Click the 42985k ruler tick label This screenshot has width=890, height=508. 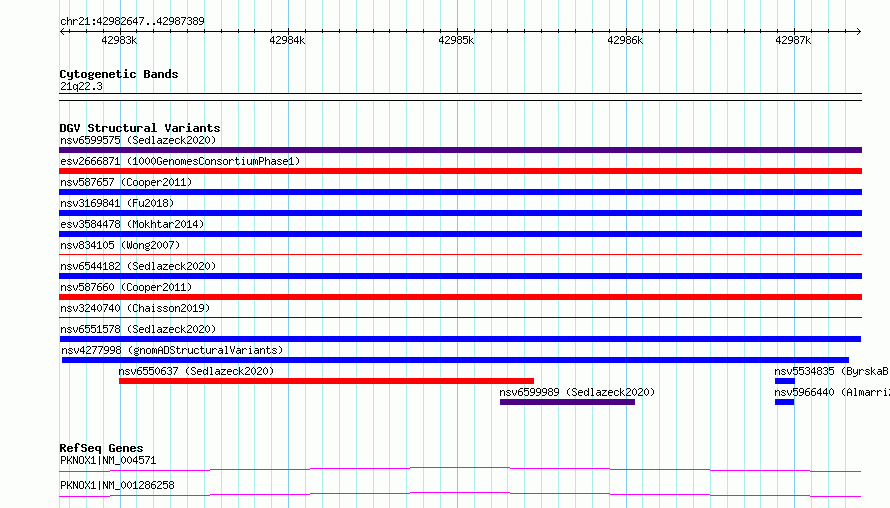click(x=456, y=40)
